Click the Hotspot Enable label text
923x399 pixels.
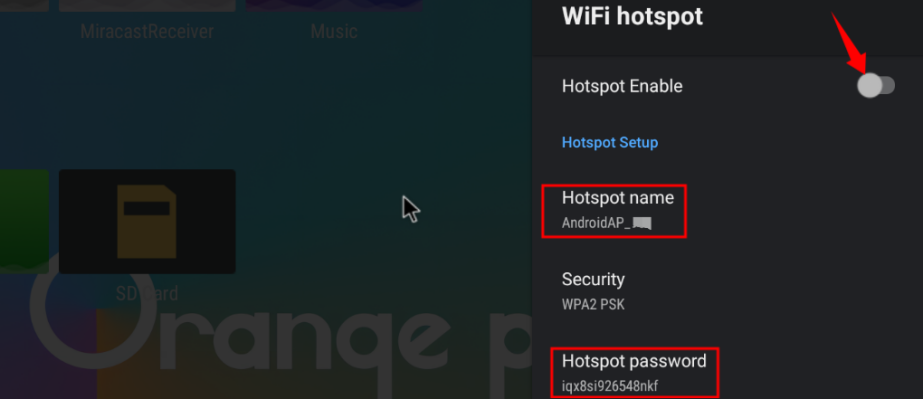(x=622, y=86)
